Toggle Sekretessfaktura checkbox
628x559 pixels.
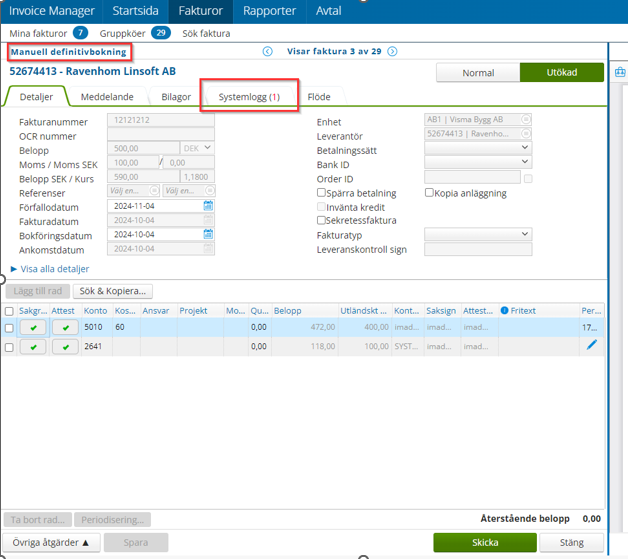pos(321,220)
